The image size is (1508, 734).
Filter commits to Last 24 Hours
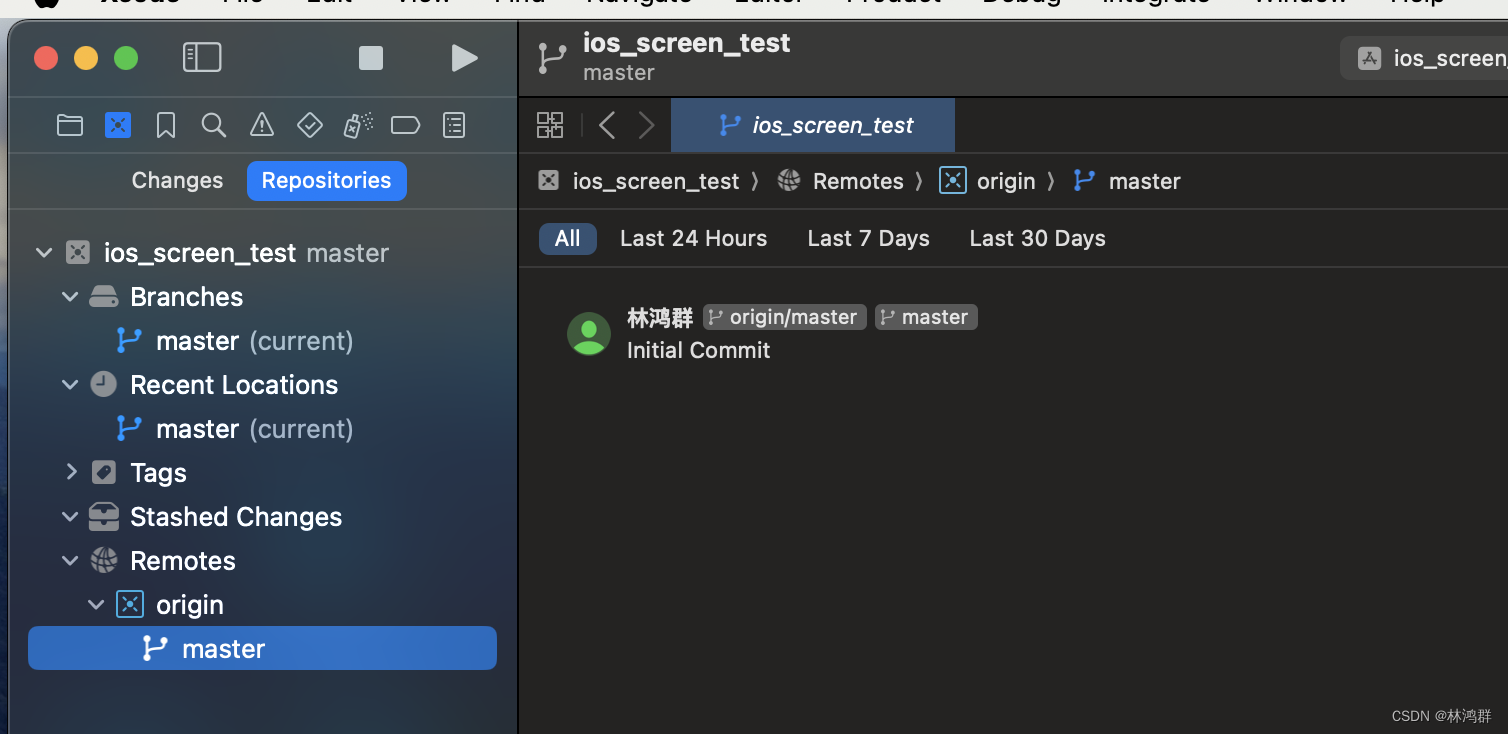coord(693,238)
